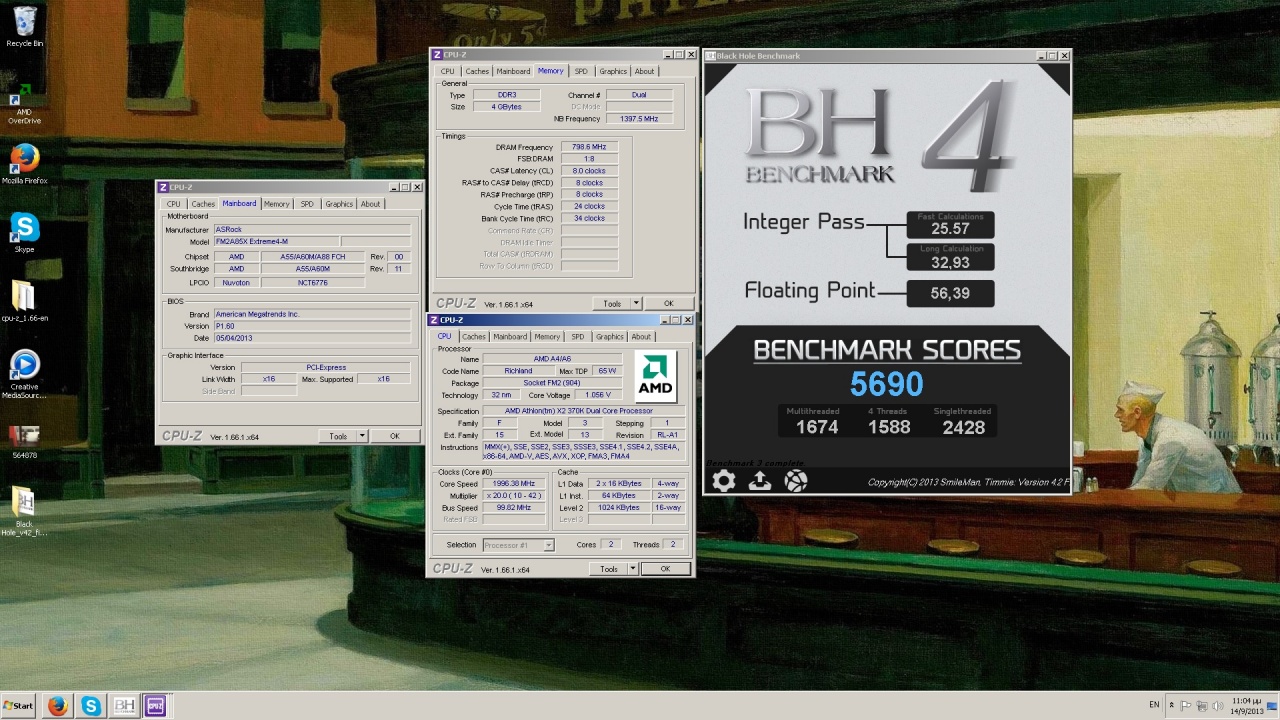The image size is (1280, 720).
Task: Click the upload score icon in benchmark
Action: [x=760, y=481]
